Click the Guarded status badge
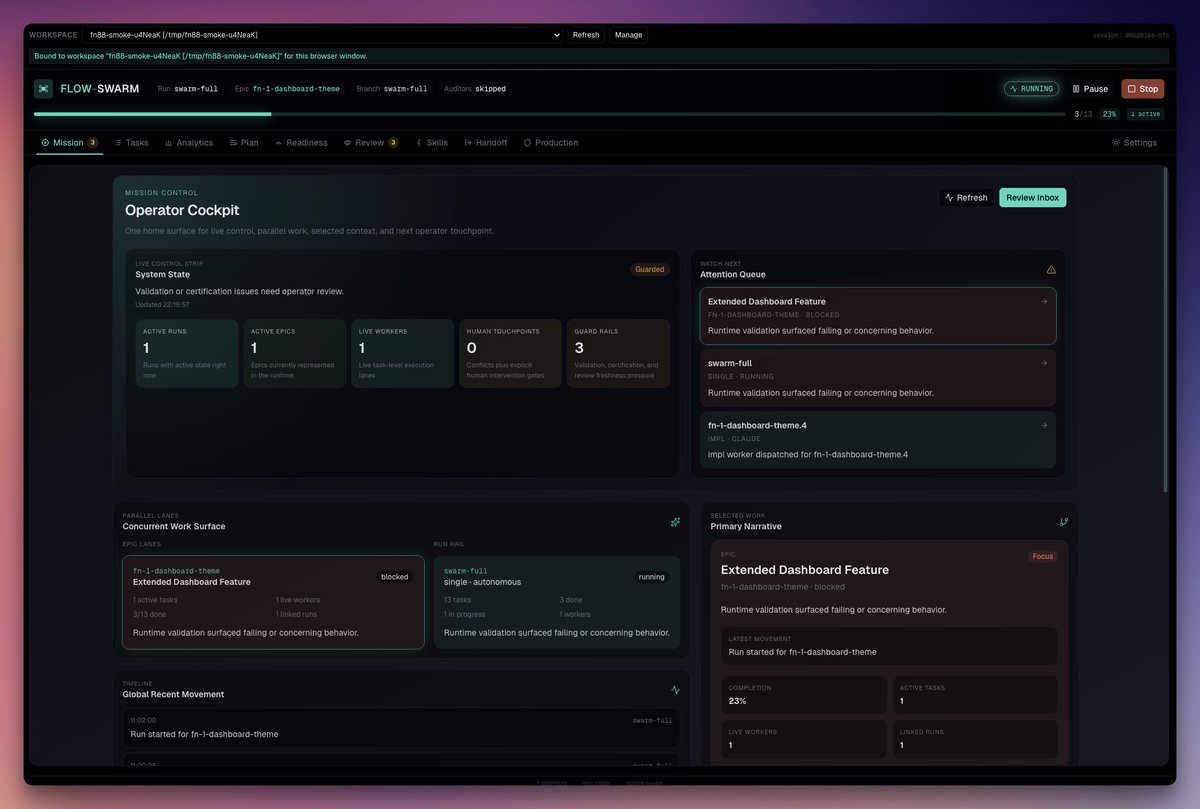Screen dimensions: 1200x809 [x=650, y=269]
